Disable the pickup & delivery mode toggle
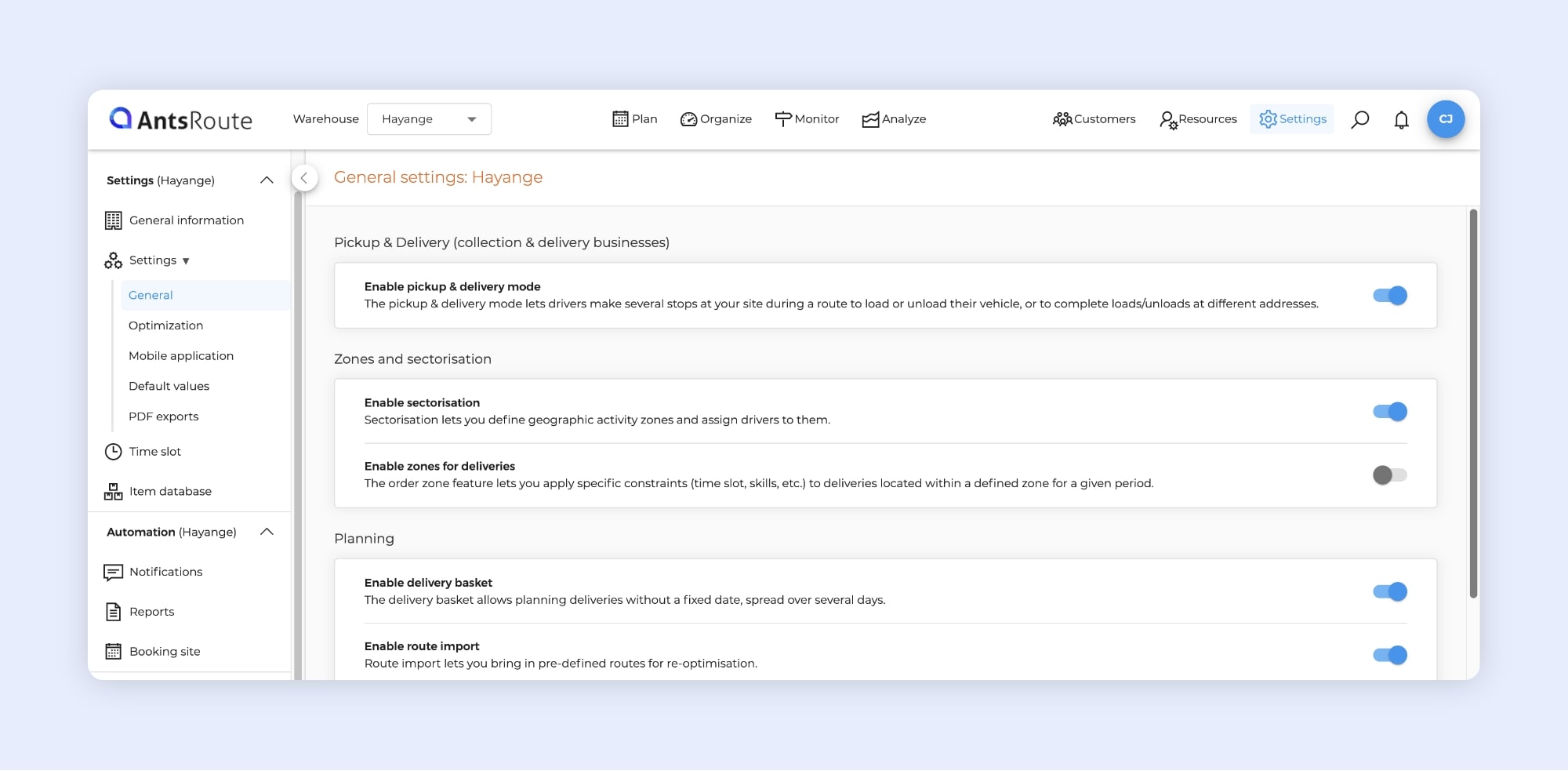The width and height of the screenshot is (1568, 771). pos(1389,296)
